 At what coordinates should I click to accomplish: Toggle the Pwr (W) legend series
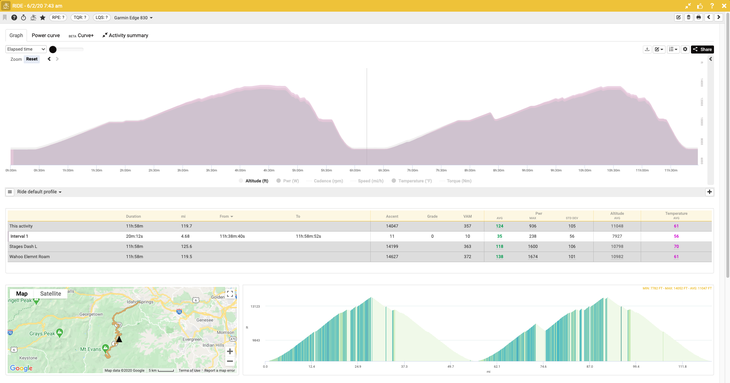(288, 181)
